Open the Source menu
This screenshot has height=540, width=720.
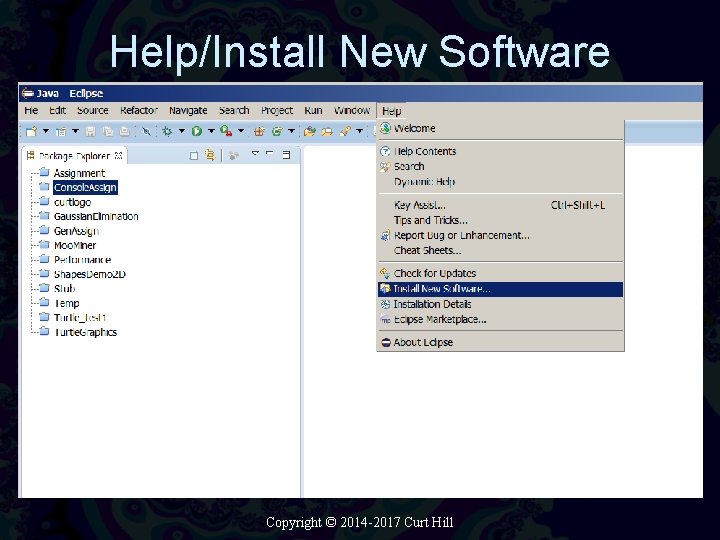point(93,111)
